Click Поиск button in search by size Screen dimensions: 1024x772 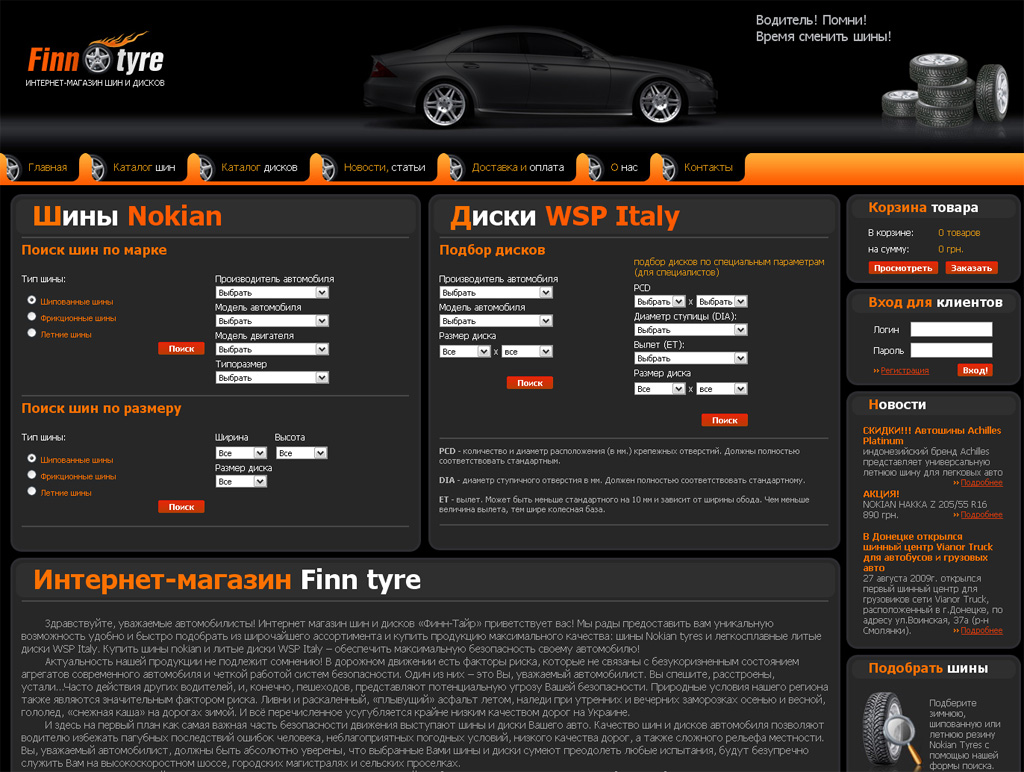pos(181,507)
